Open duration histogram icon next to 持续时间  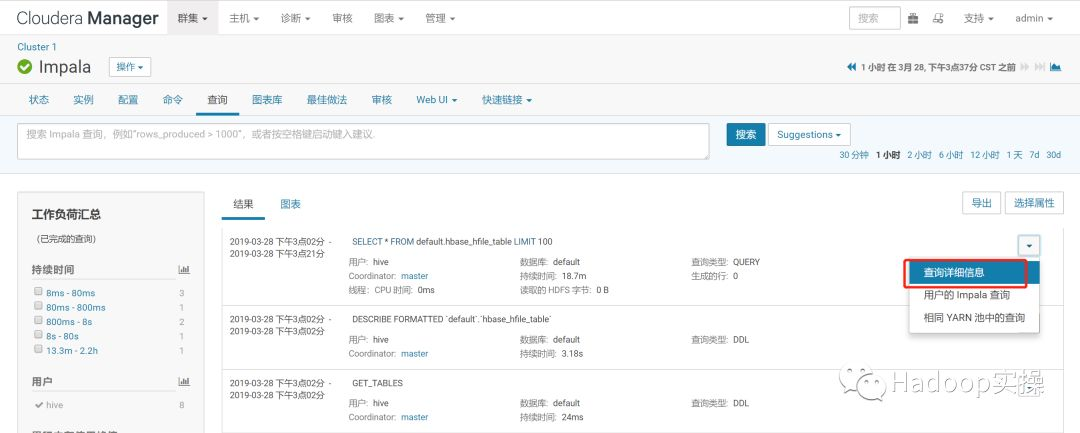[x=184, y=269]
